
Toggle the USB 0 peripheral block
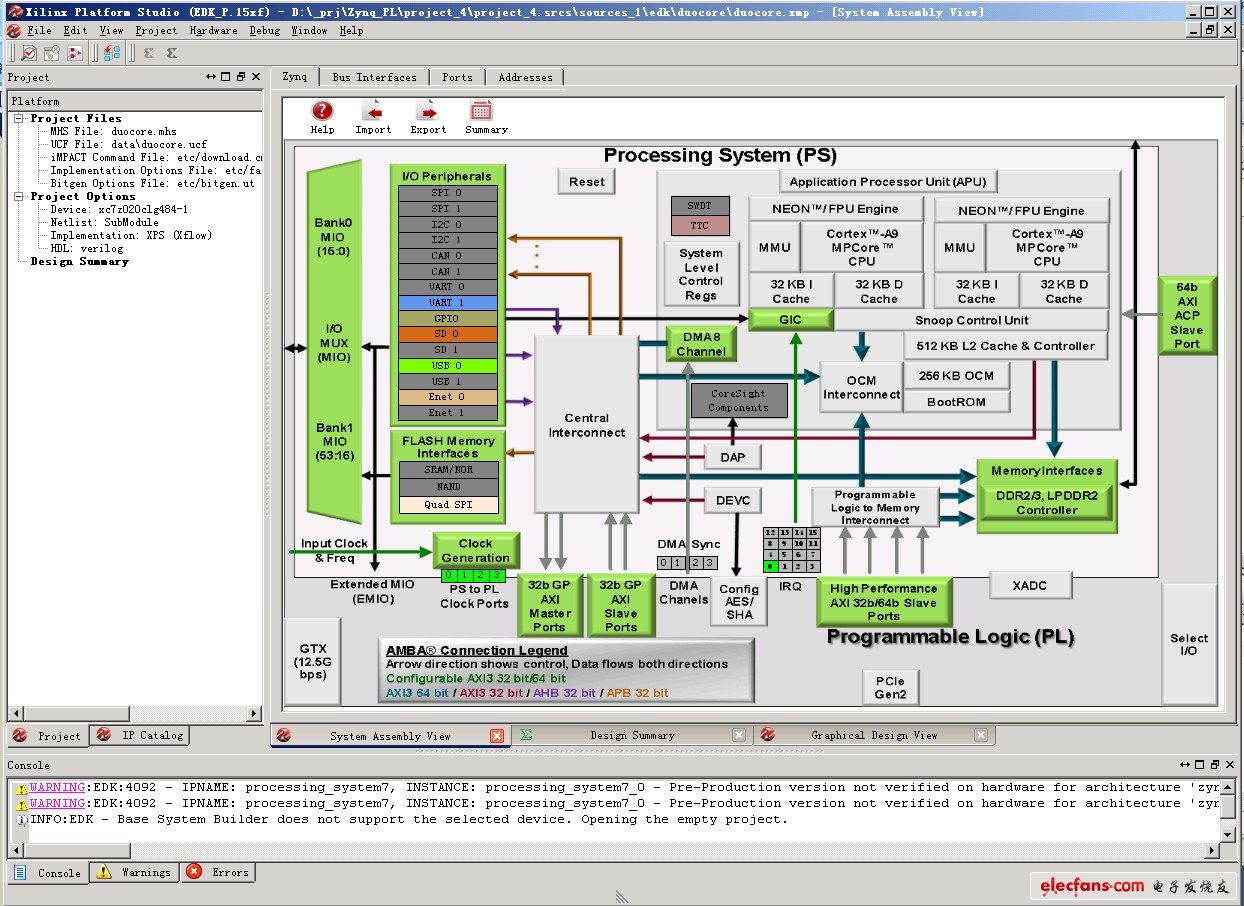(446, 366)
